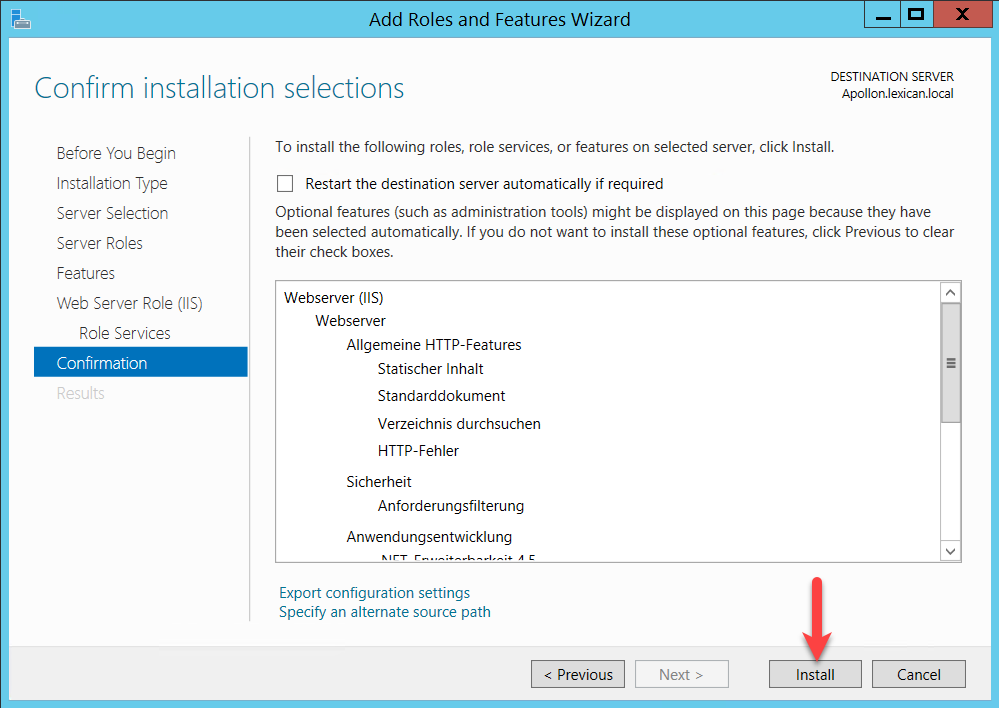The width and height of the screenshot is (999, 708).
Task: Click the Server Manager icon in title bar
Action: (18, 17)
